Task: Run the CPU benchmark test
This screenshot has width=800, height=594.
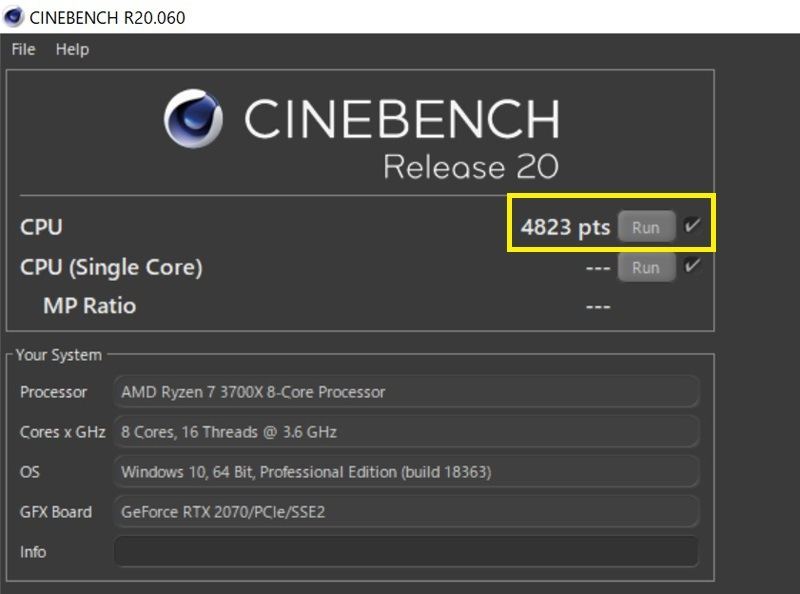Action: tap(646, 227)
